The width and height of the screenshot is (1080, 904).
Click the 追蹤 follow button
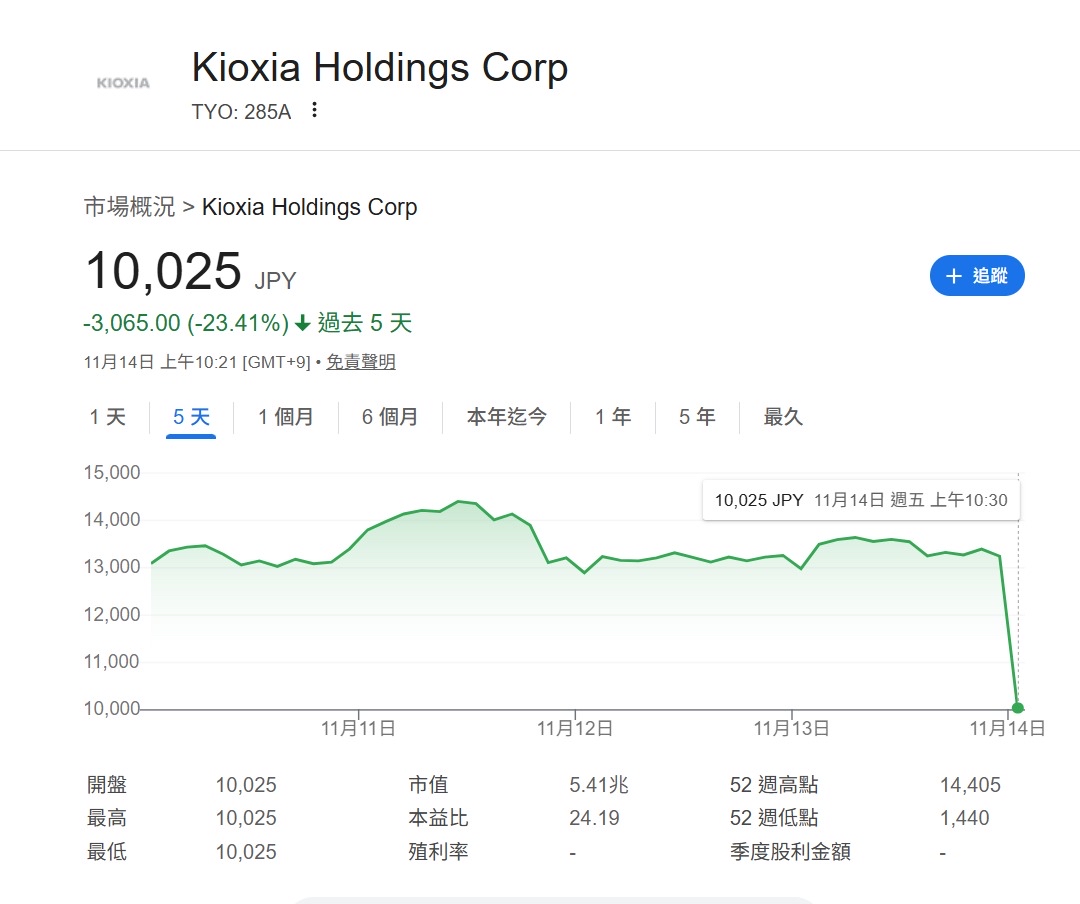(977, 276)
